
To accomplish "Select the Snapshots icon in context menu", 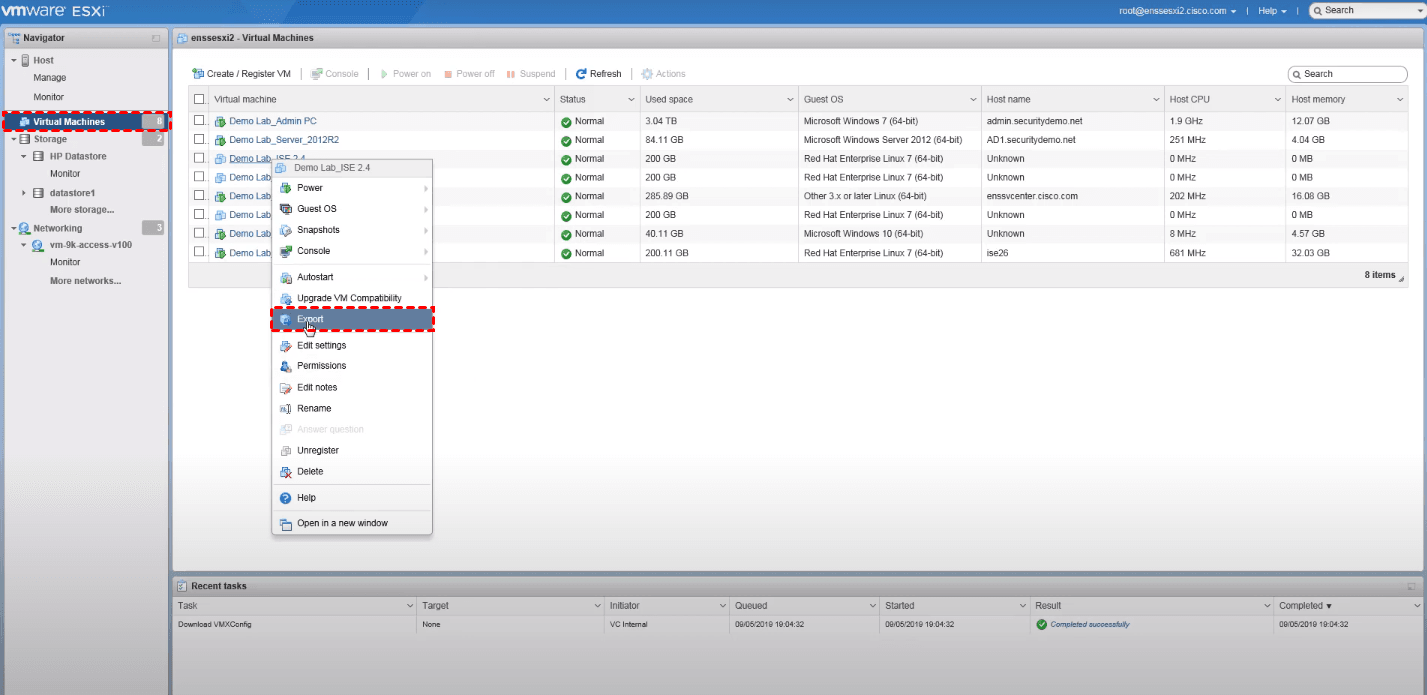I will (286, 230).
